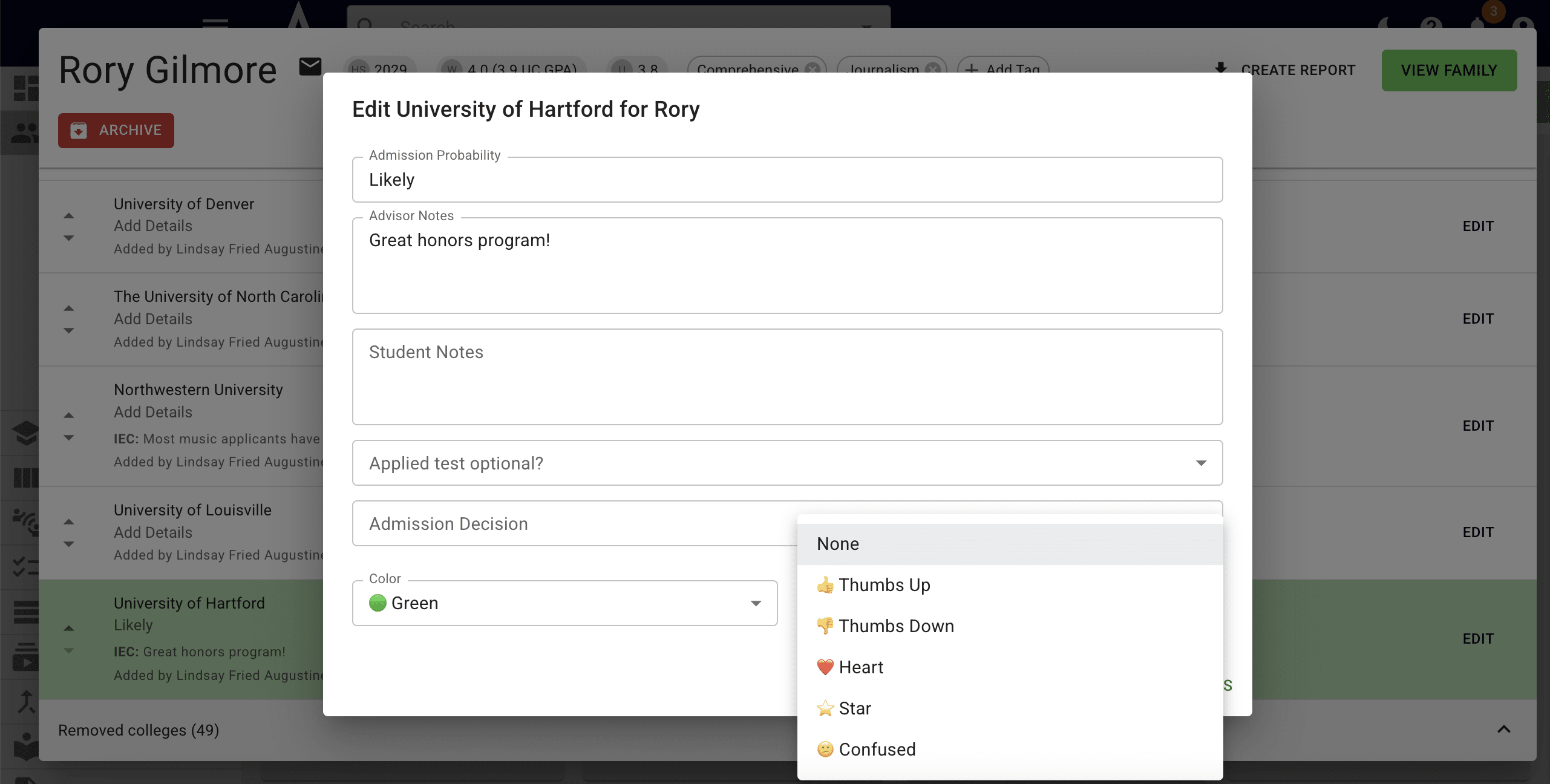The image size is (1550, 784).
Task: Click the email envelope icon beside Rory Gilmore
Action: (x=310, y=67)
